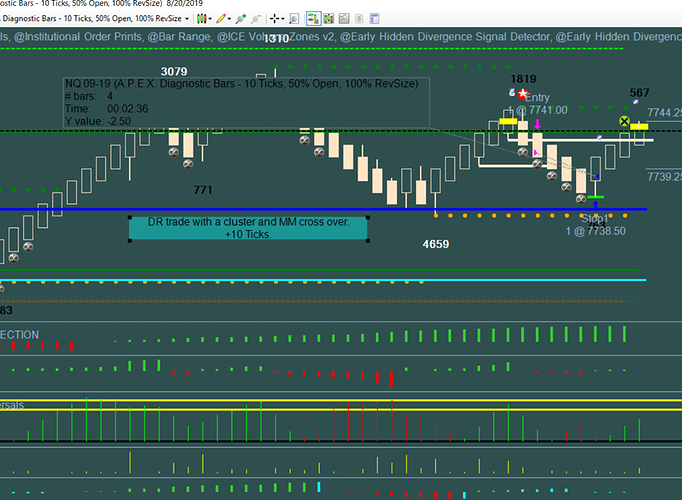Click the 7744.25 price marker

point(664,113)
